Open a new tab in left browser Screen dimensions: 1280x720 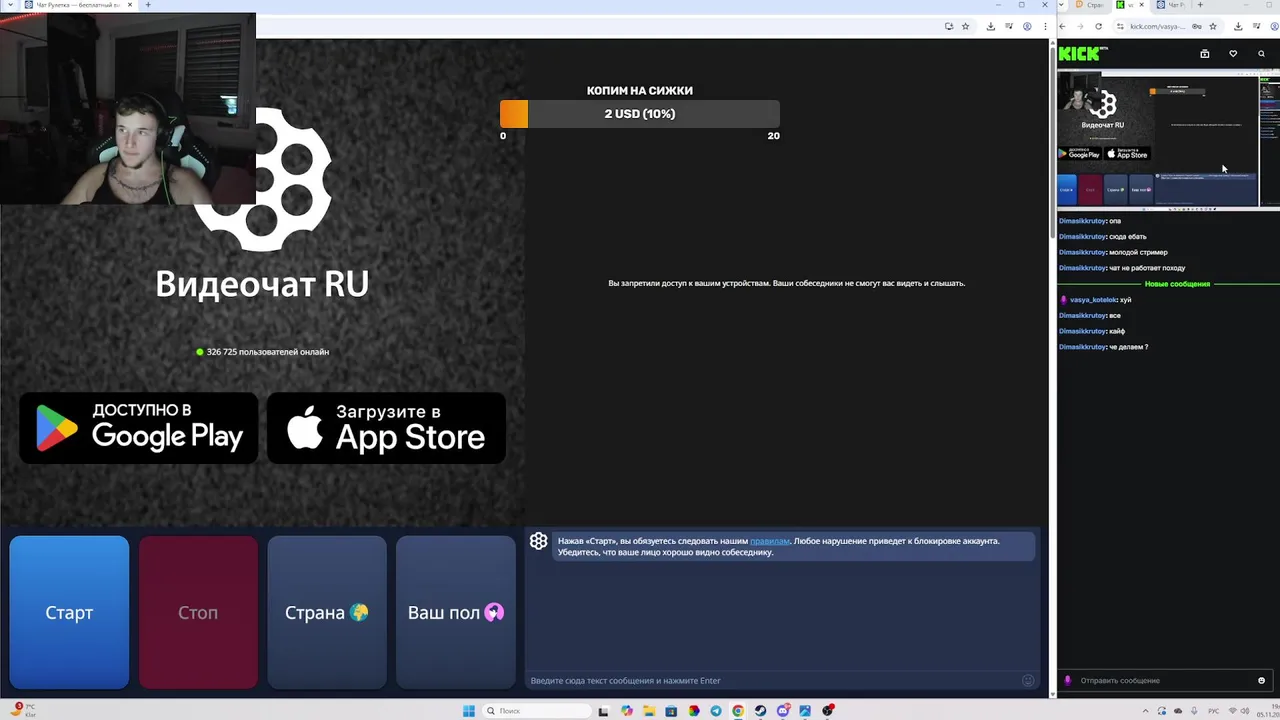148,5
